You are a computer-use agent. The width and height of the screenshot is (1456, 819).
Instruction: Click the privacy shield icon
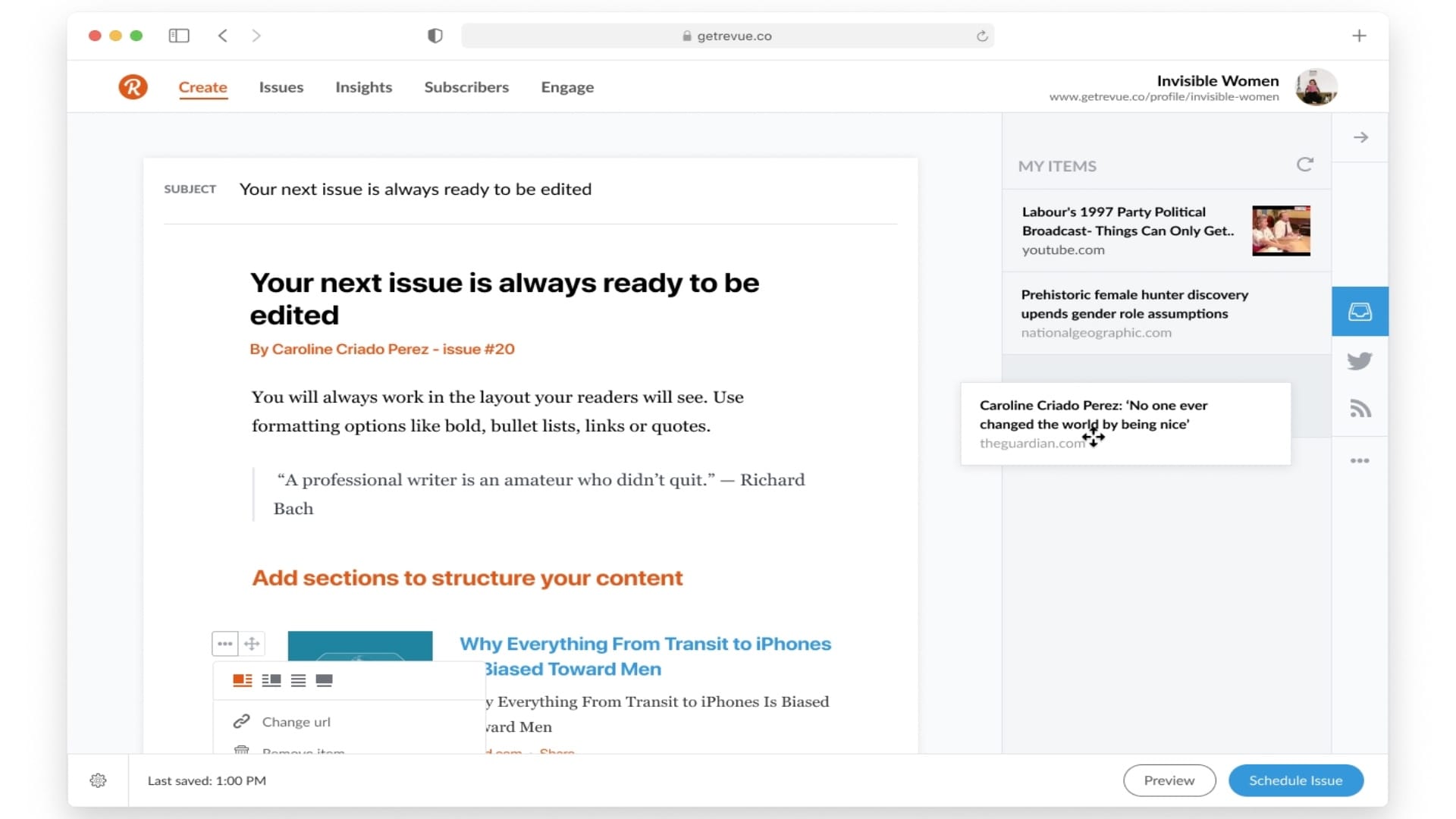tap(435, 36)
